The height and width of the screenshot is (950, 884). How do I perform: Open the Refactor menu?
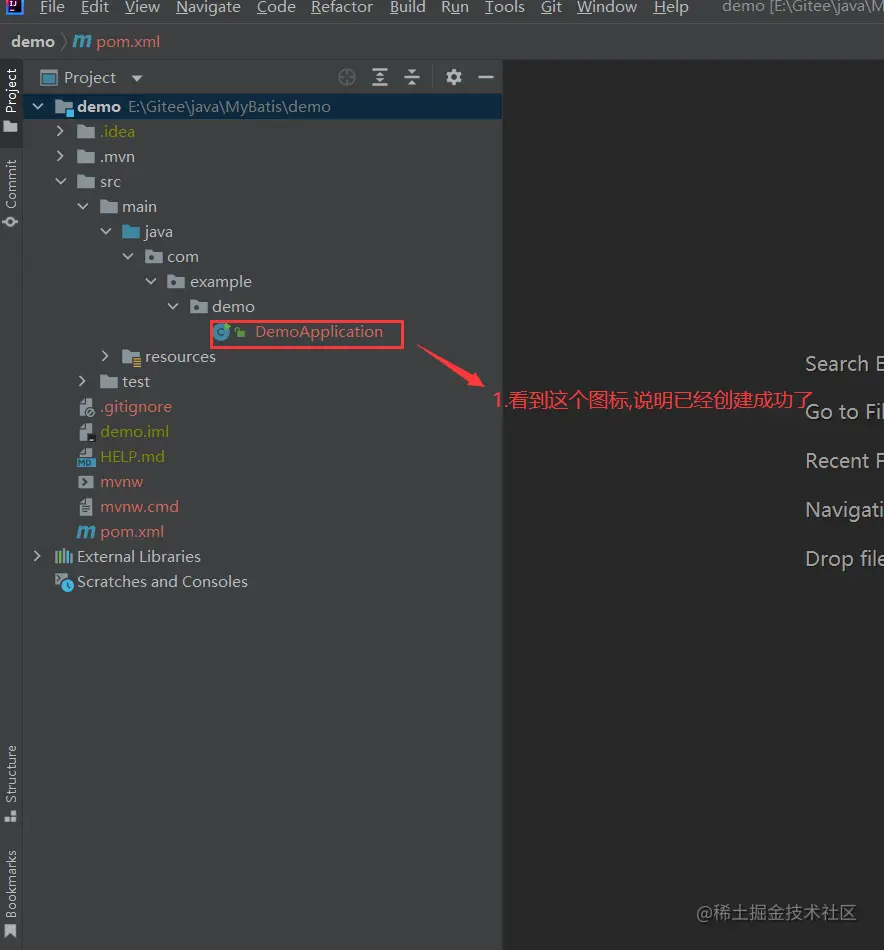[342, 7]
